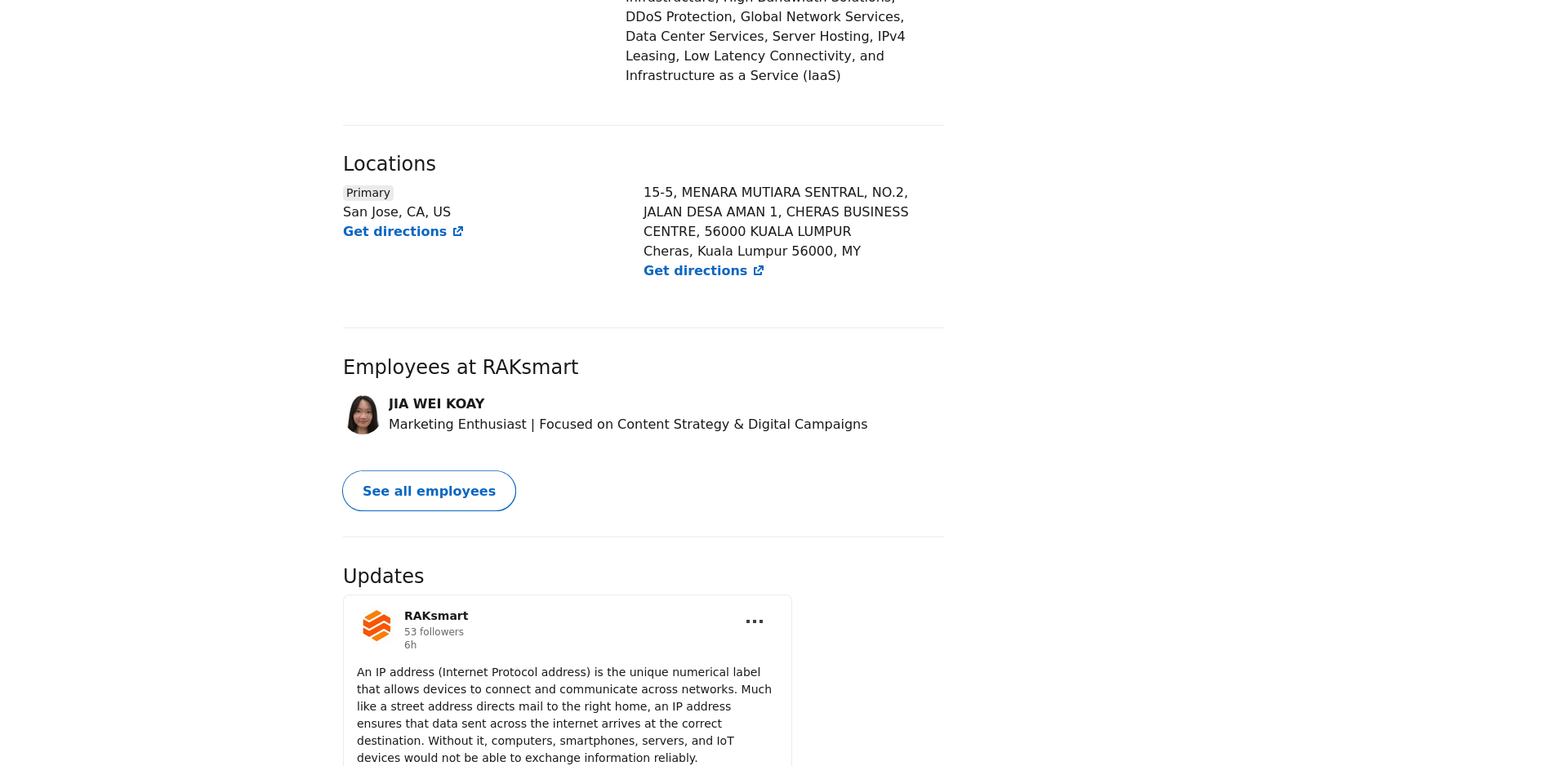Click the 53 followers label
Viewport: 1568px width, 766px height.
[434, 632]
